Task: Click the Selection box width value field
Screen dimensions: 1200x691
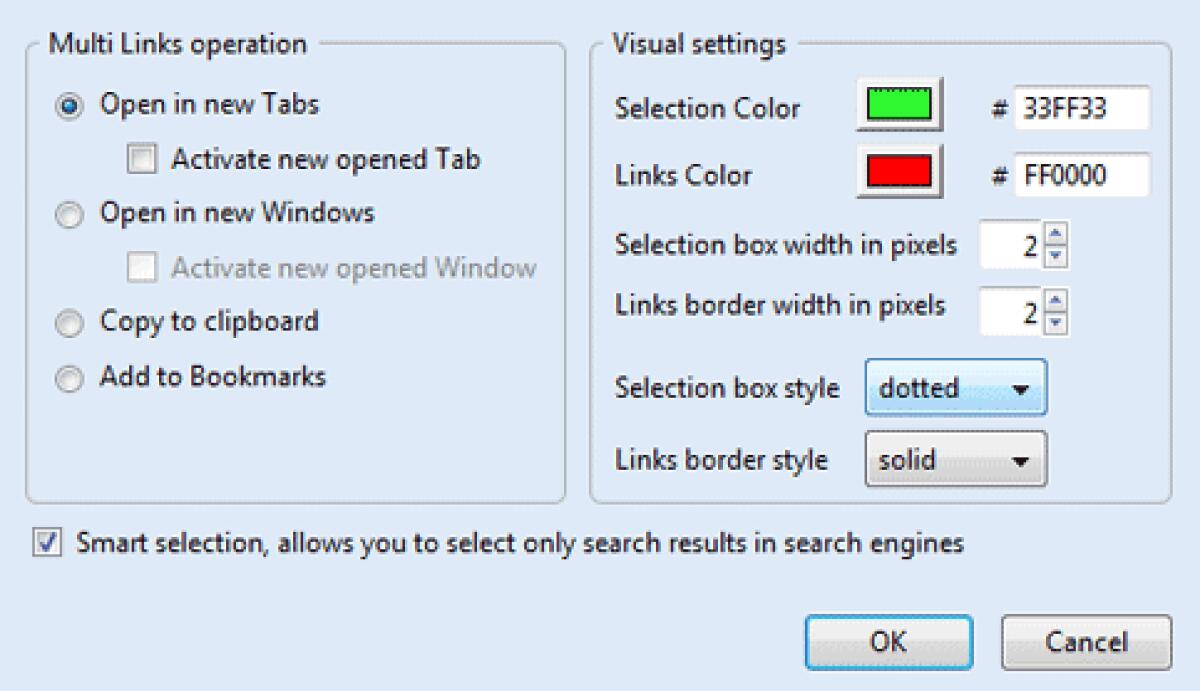Action: [x=1014, y=246]
